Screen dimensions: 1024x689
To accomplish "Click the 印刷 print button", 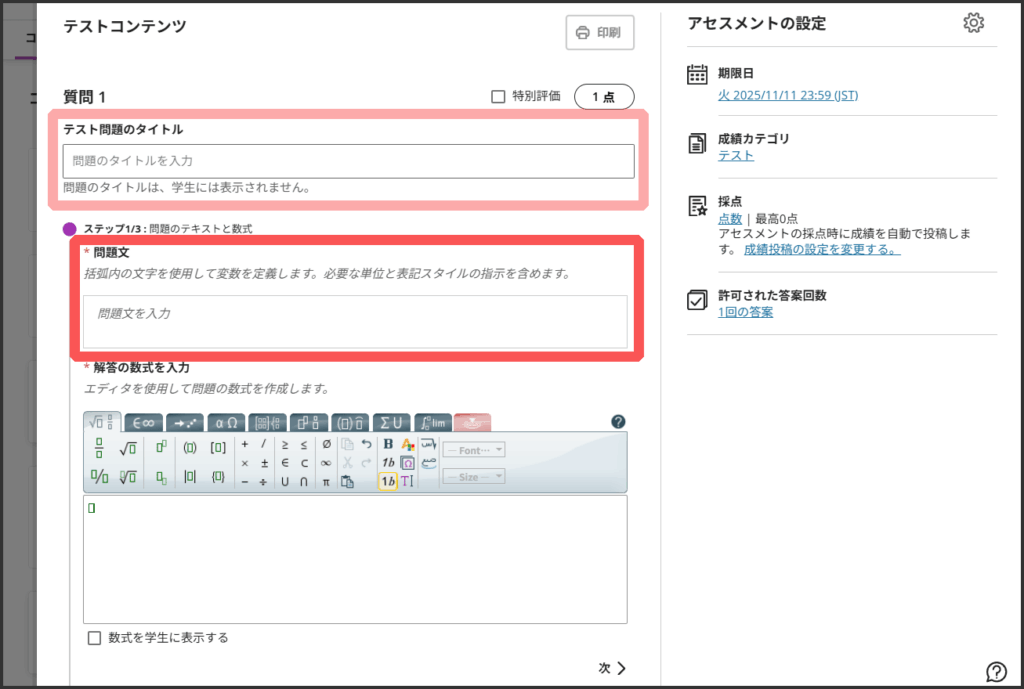I will 599,32.
